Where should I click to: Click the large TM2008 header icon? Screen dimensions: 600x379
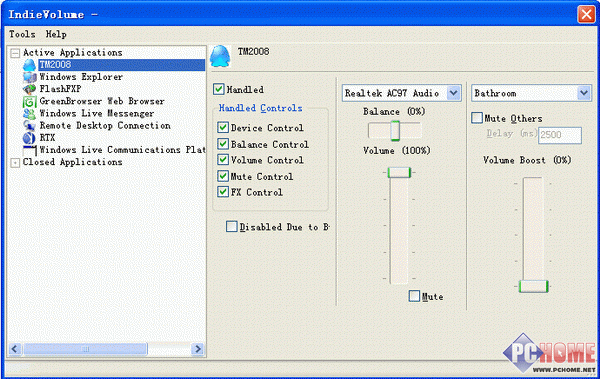pos(220,56)
